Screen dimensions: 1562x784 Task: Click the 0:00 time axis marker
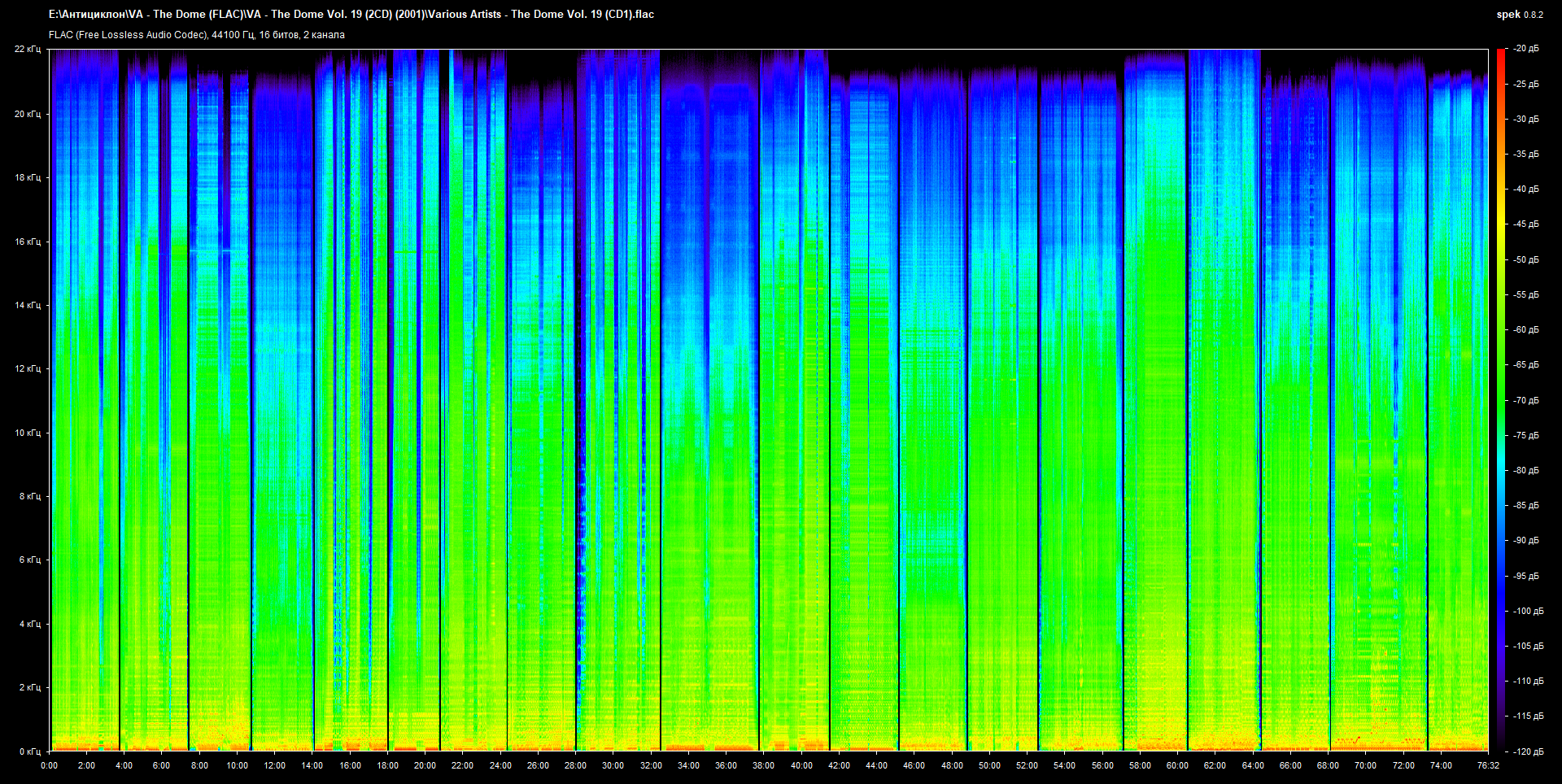point(49,765)
